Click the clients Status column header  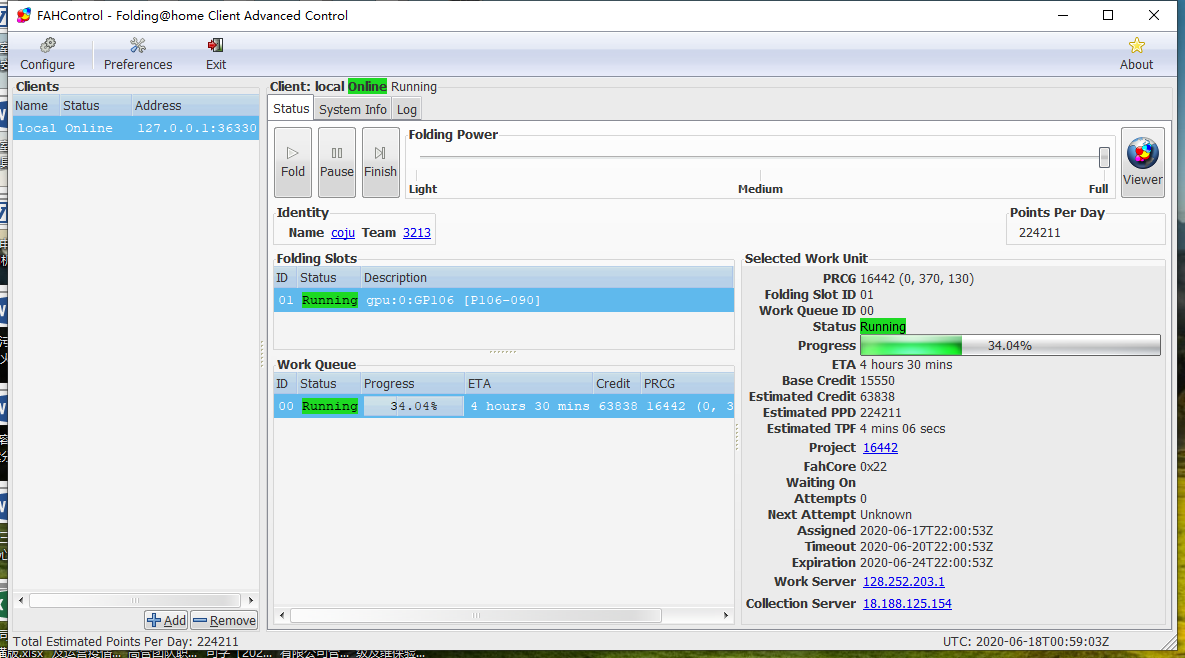click(x=95, y=106)
